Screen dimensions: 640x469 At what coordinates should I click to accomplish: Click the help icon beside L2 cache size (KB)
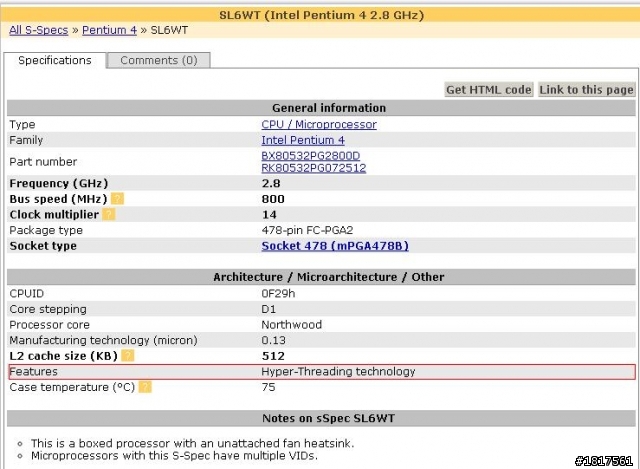click(128, 356)
